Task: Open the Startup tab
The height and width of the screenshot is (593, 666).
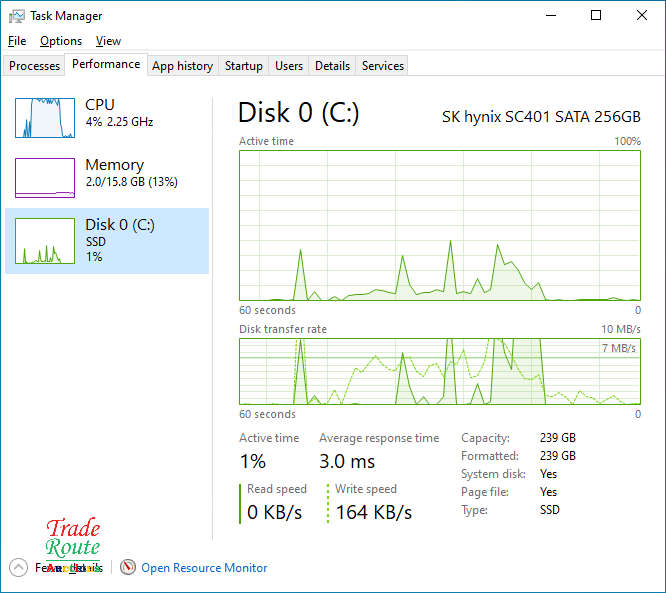Action: [243, 66]
